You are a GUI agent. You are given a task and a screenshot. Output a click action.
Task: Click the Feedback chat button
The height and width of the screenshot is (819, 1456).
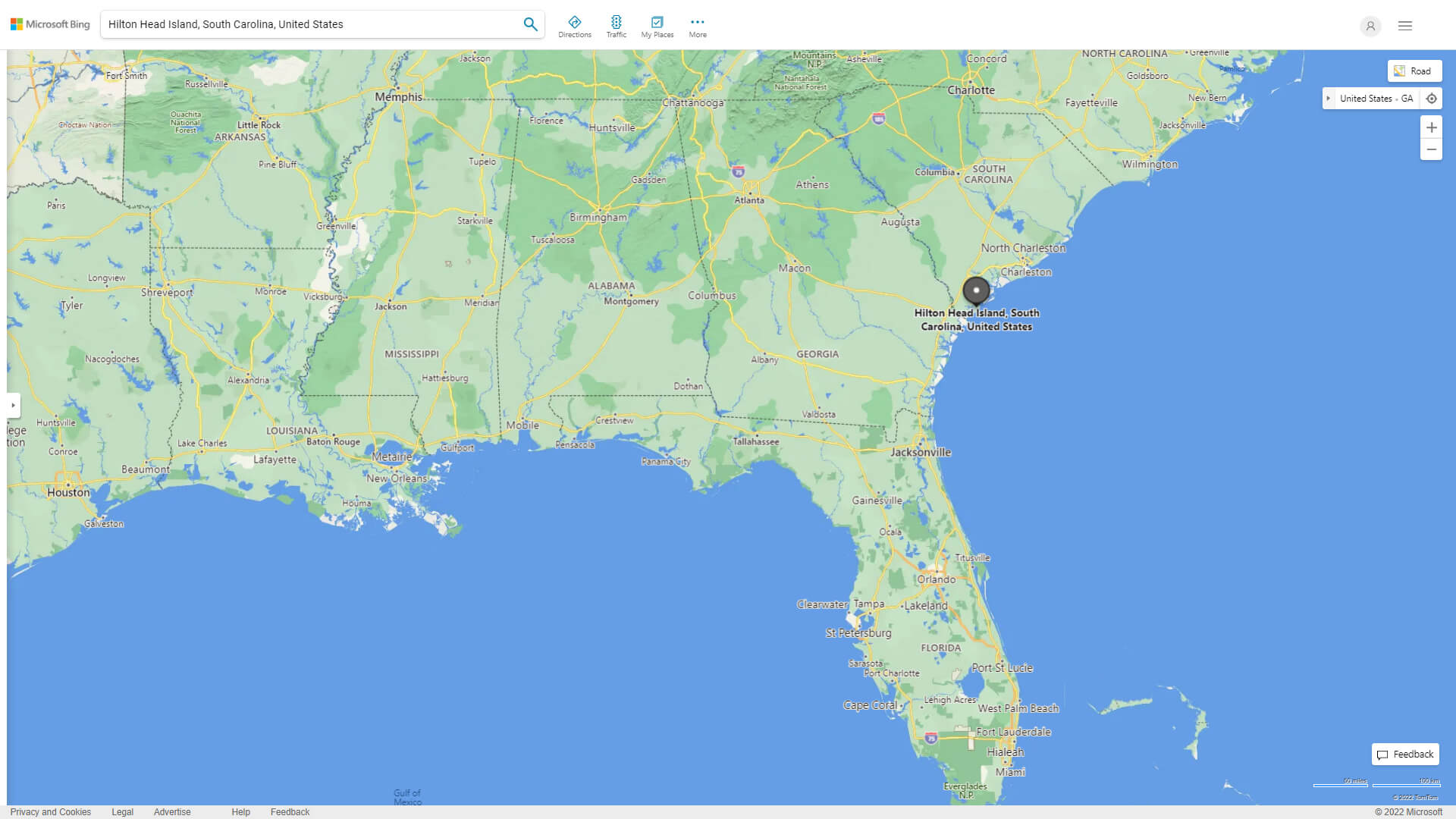pyautogui.click(x=1404, y=754)
